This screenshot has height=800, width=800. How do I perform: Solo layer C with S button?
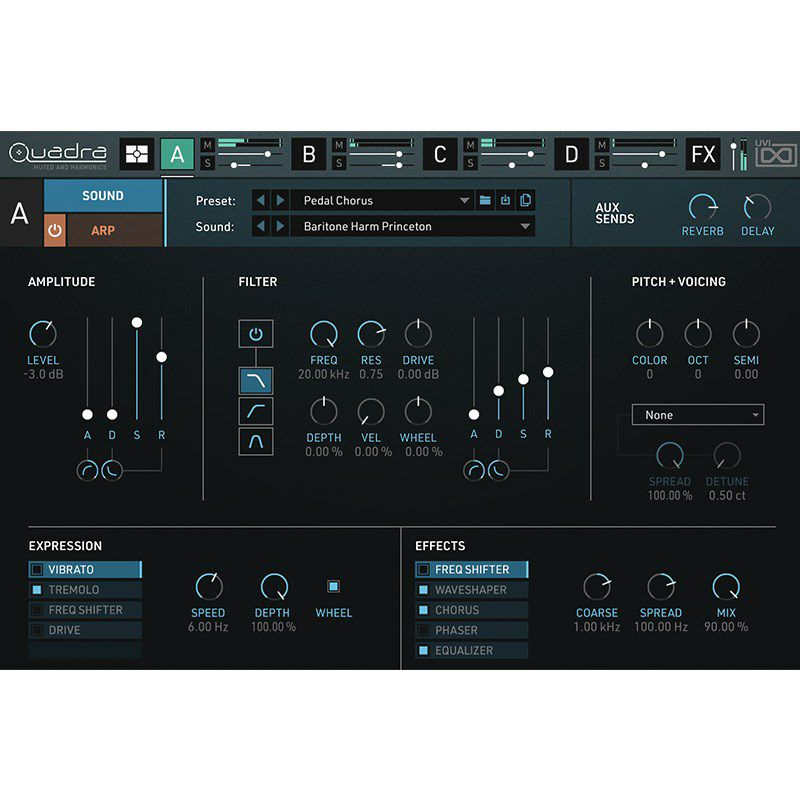click(x=470, y=163)
